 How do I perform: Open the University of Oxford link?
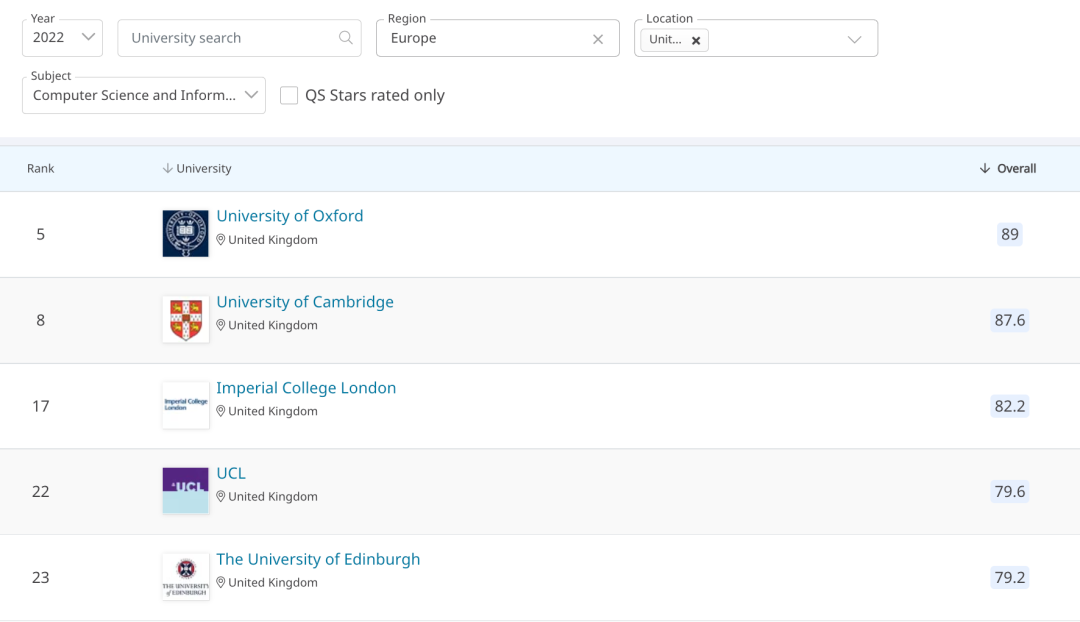tap(290, 216)
